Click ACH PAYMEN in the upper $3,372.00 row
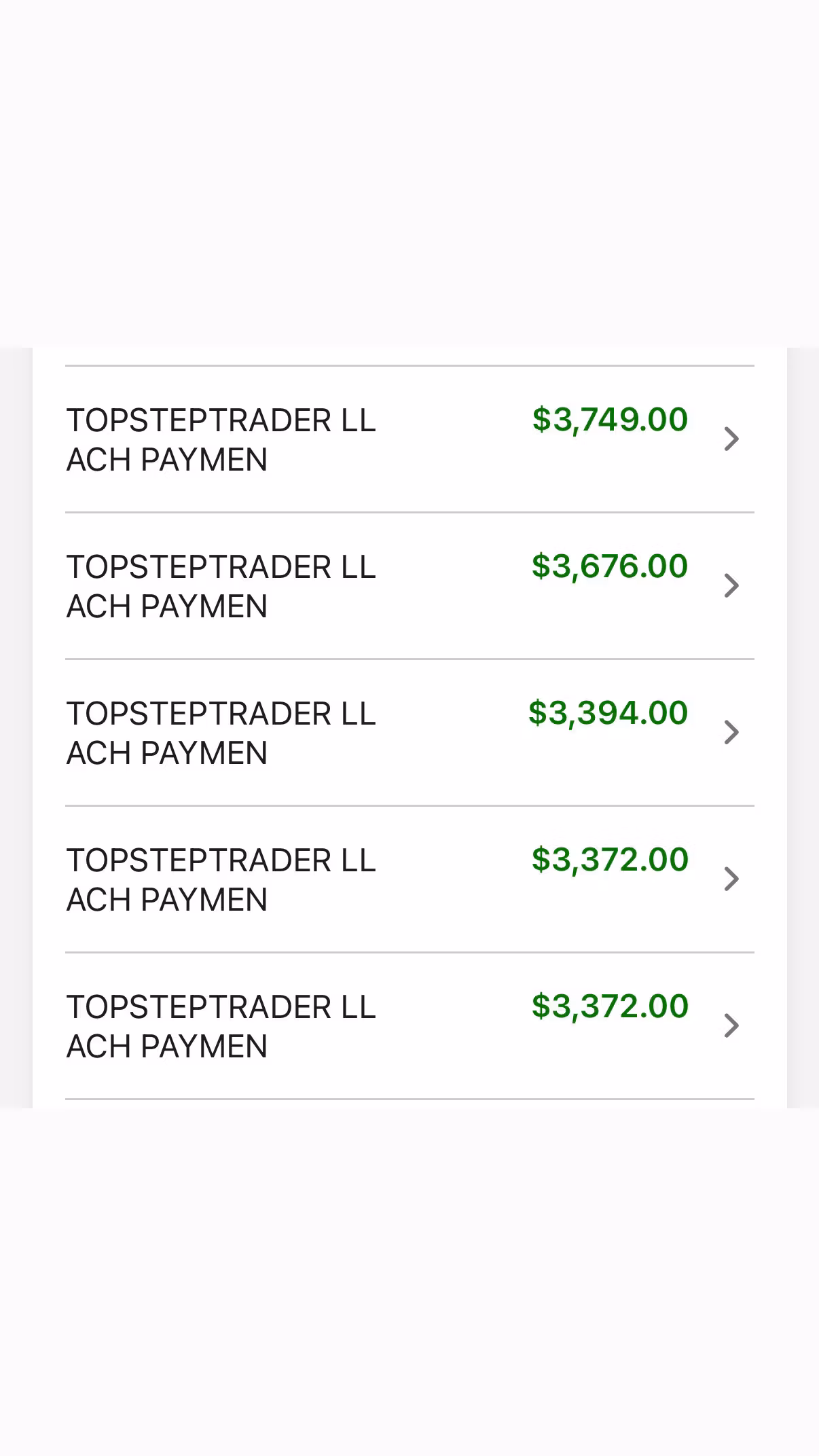Viewport: 819px width, 1456px height. [167, 900]
